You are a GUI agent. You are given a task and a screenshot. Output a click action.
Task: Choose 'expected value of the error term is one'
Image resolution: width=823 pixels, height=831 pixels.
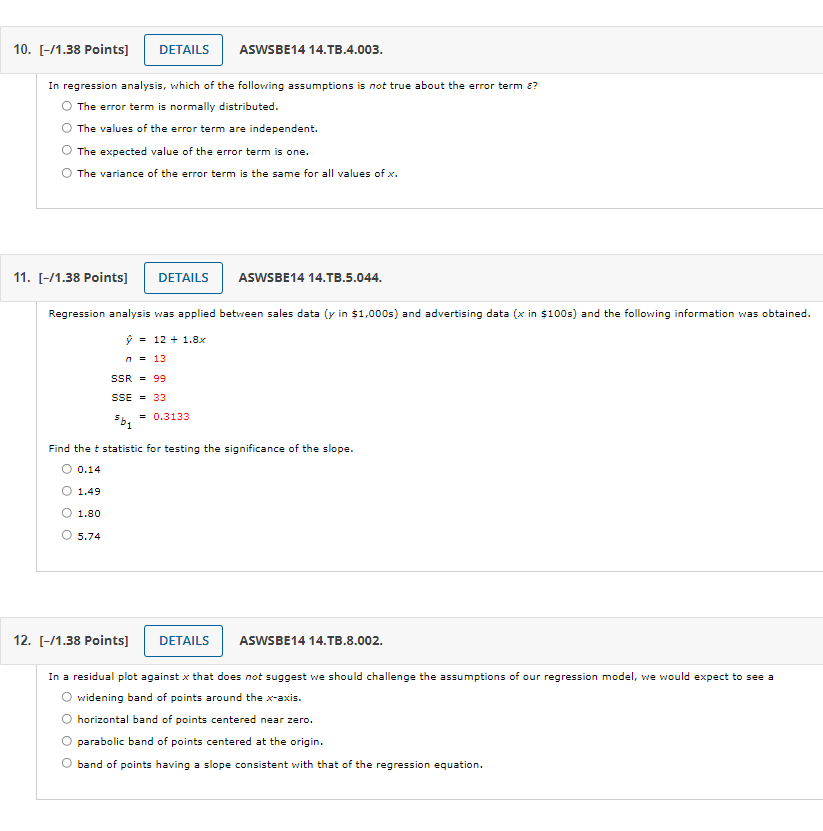click(x=66, y=151)
